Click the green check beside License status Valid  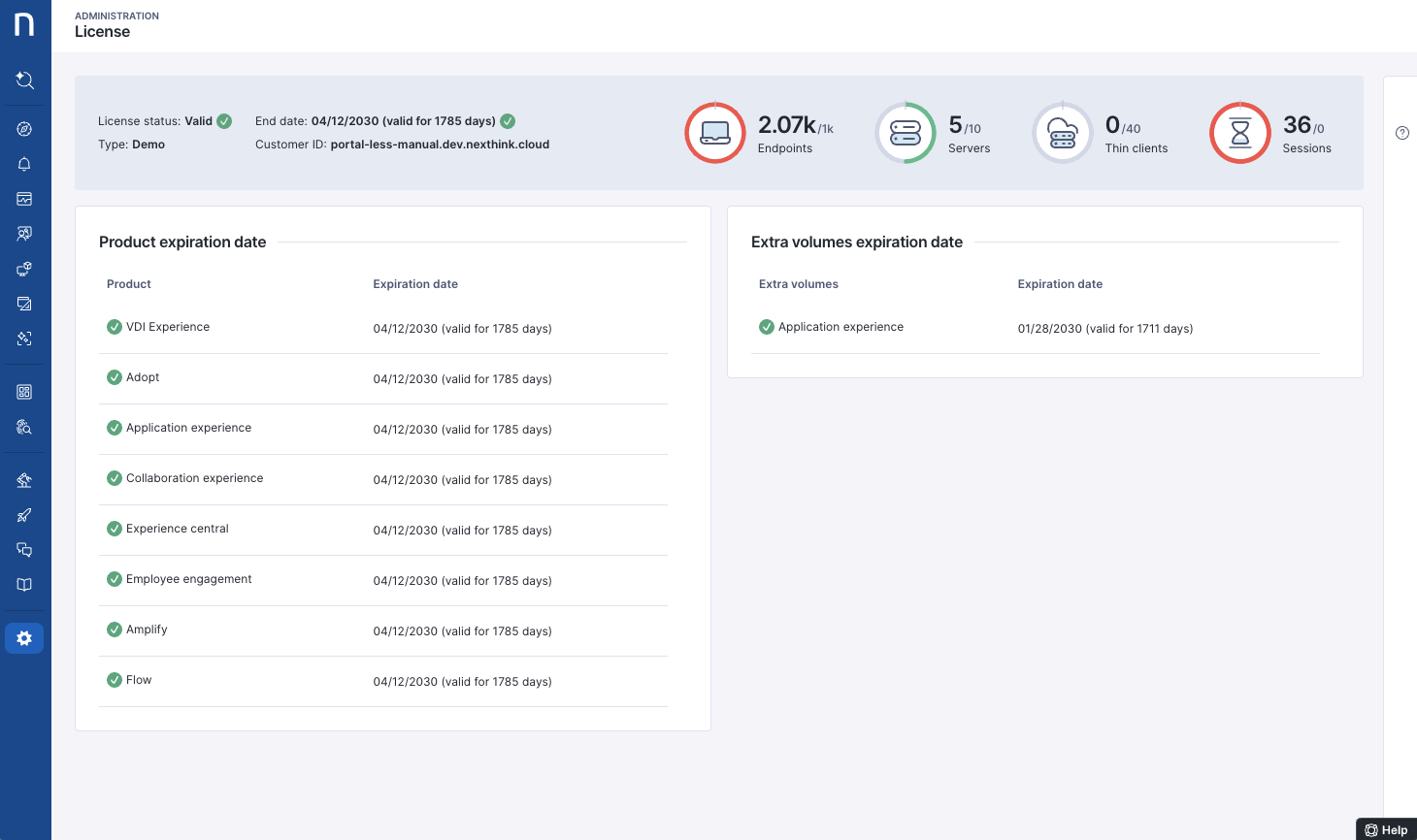[x=224, y=121]
